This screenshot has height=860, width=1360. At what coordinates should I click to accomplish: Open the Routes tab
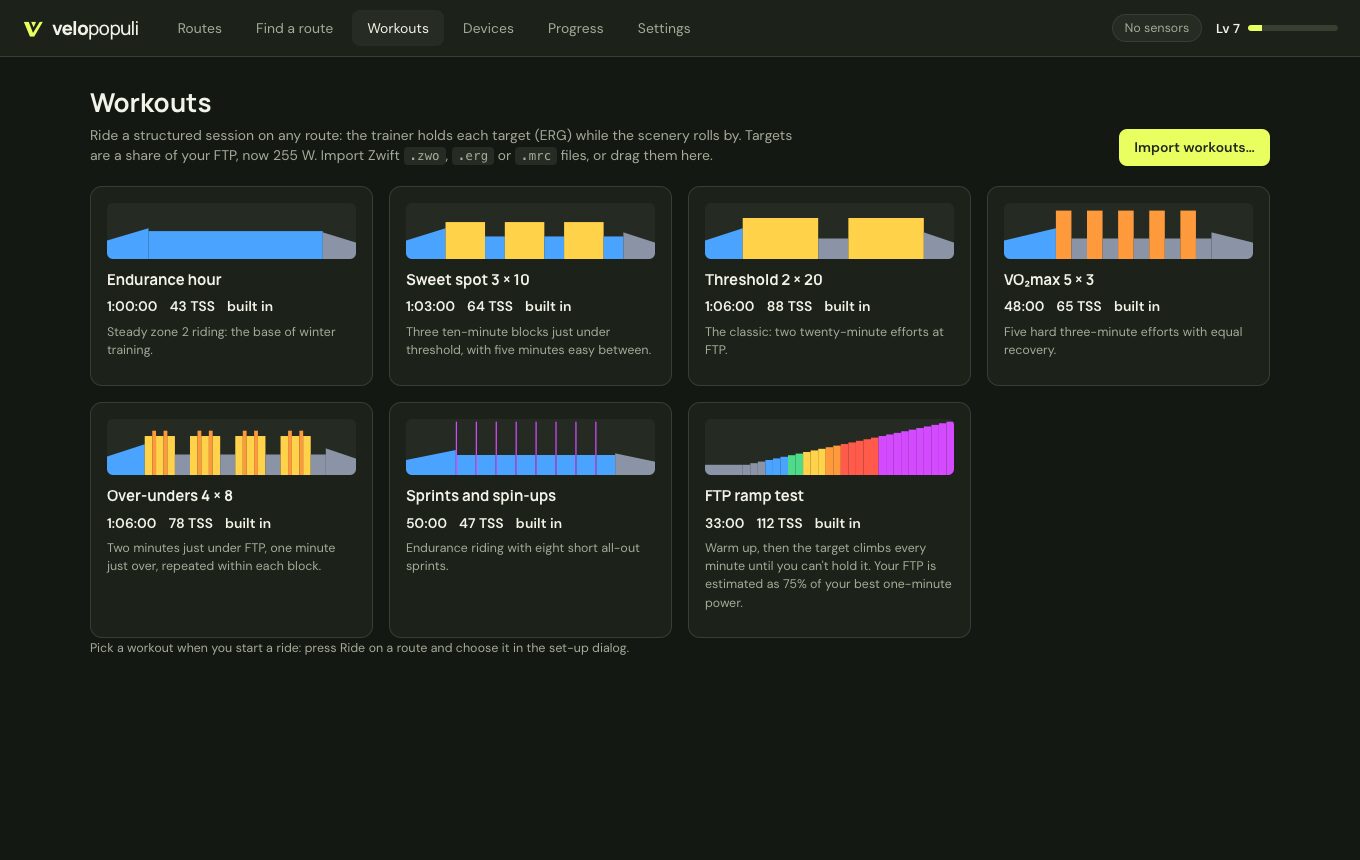click(x=200, y=28)
